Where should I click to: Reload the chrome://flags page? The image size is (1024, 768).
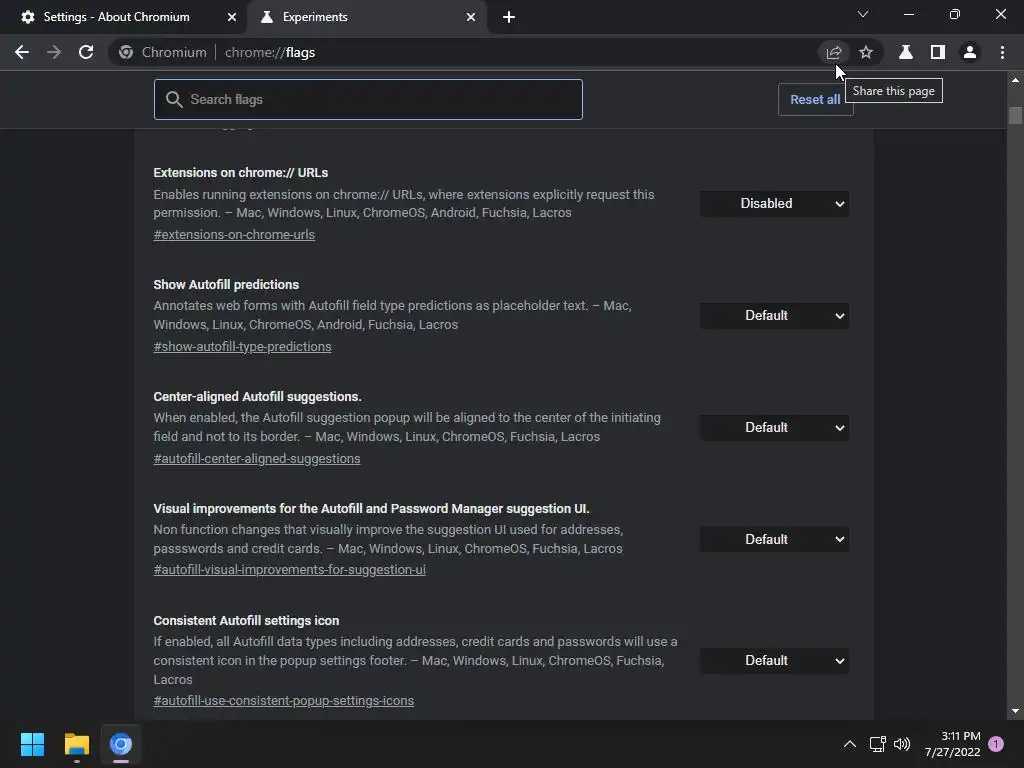click(86, 52)
